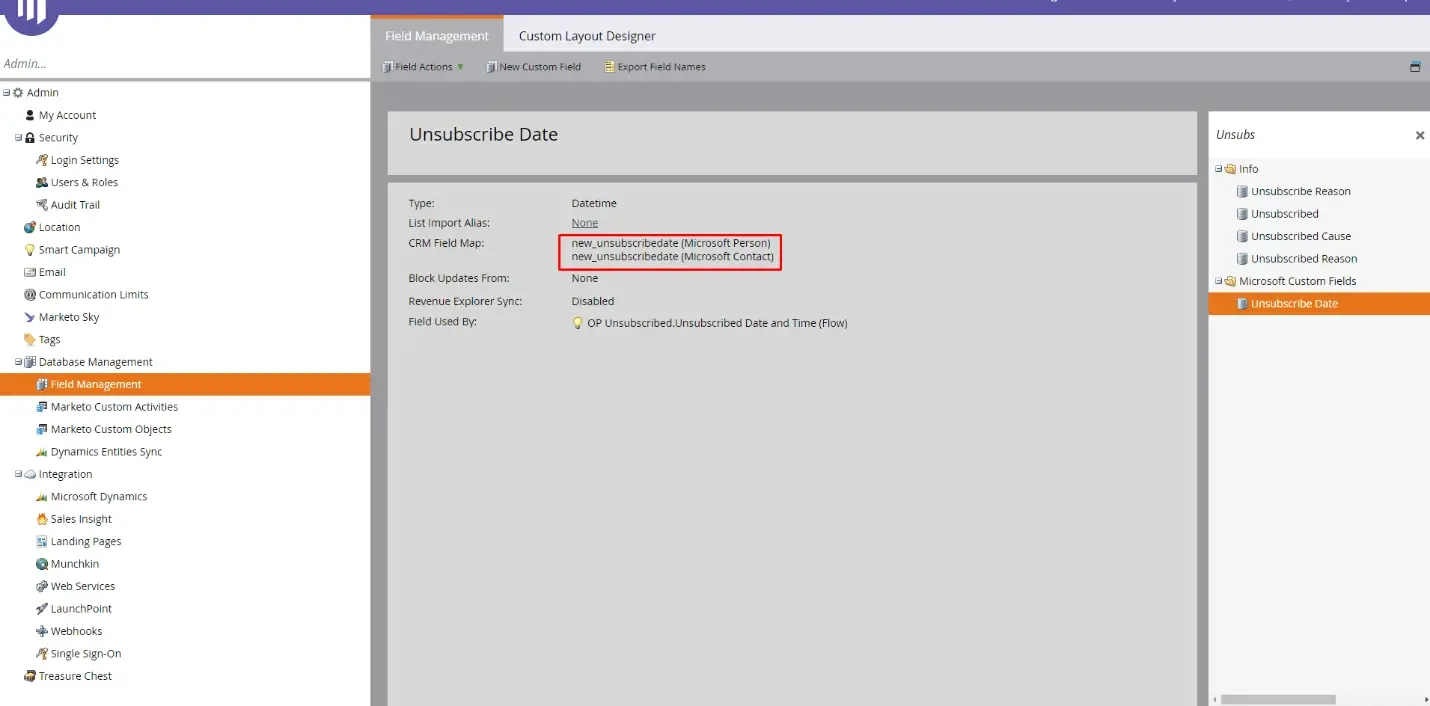
Task: Click the Communication Limits at-sign icon
Action: 30,295
